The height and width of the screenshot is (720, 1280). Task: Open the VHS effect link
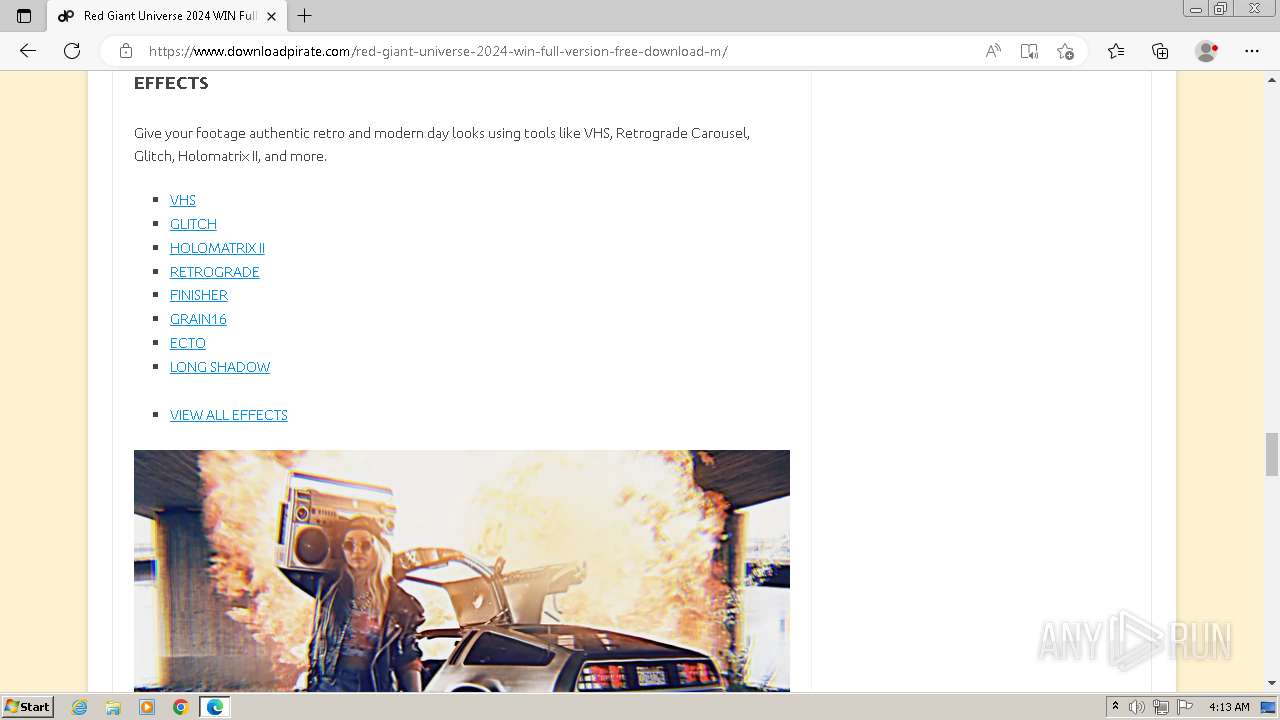[183, 200]
